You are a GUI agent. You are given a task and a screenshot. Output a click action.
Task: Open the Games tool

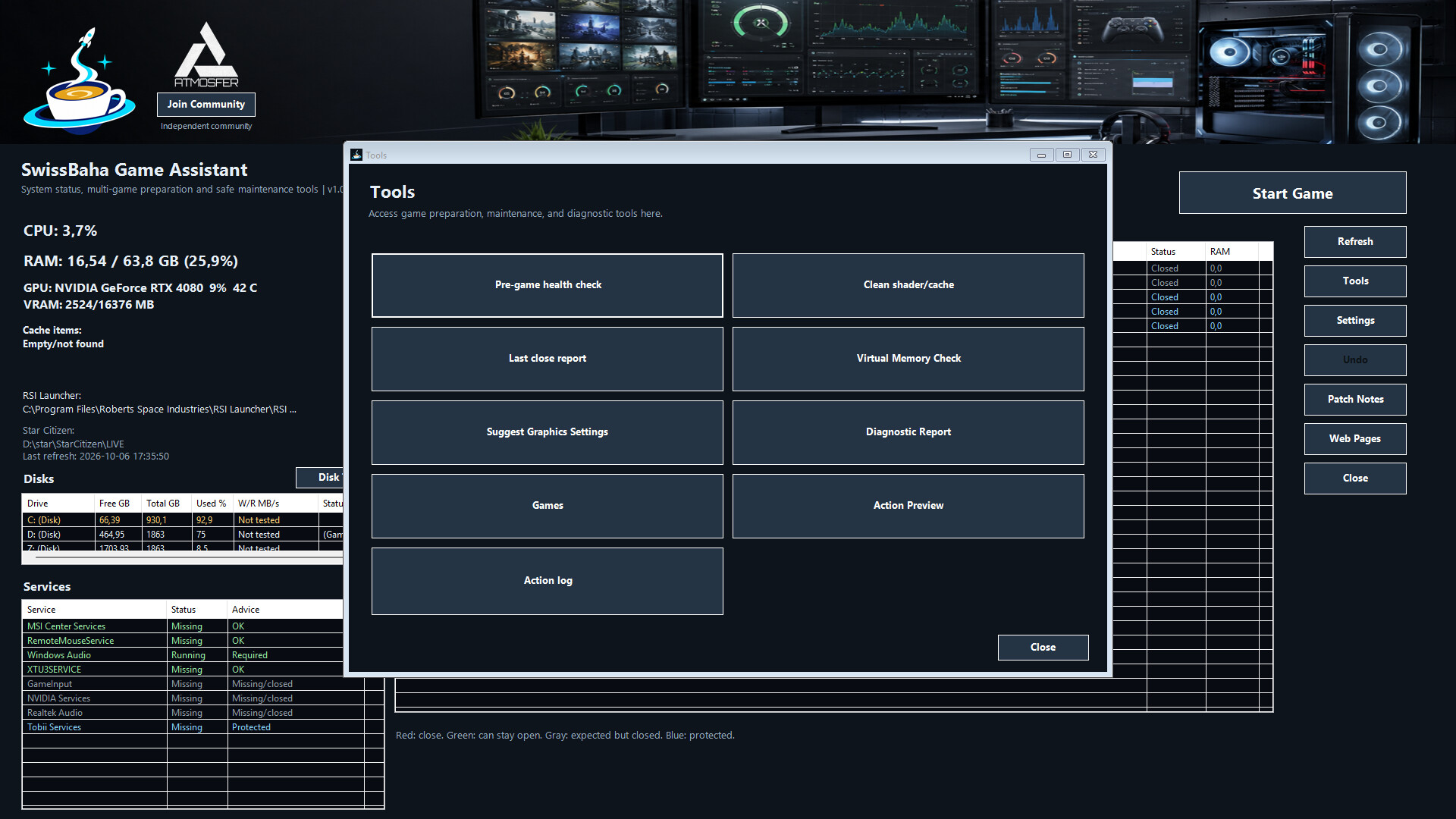pyautogui.click(x=548, y=506)
